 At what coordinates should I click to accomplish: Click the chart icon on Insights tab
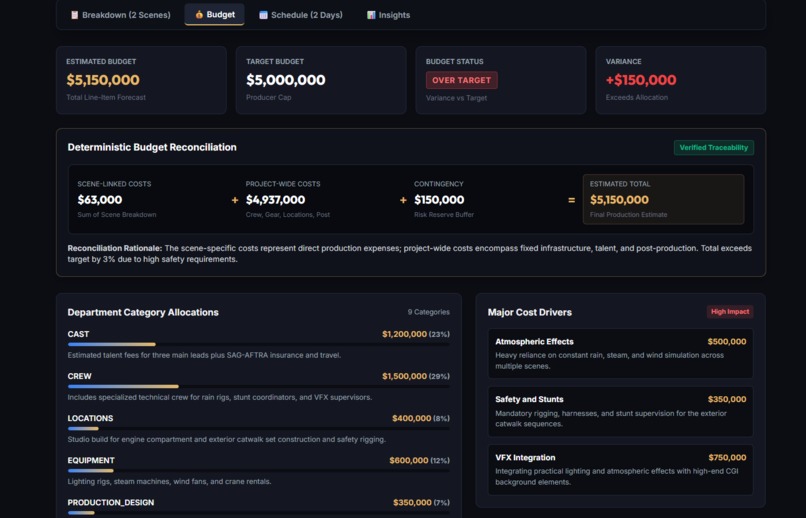click(x=371, y=15)
